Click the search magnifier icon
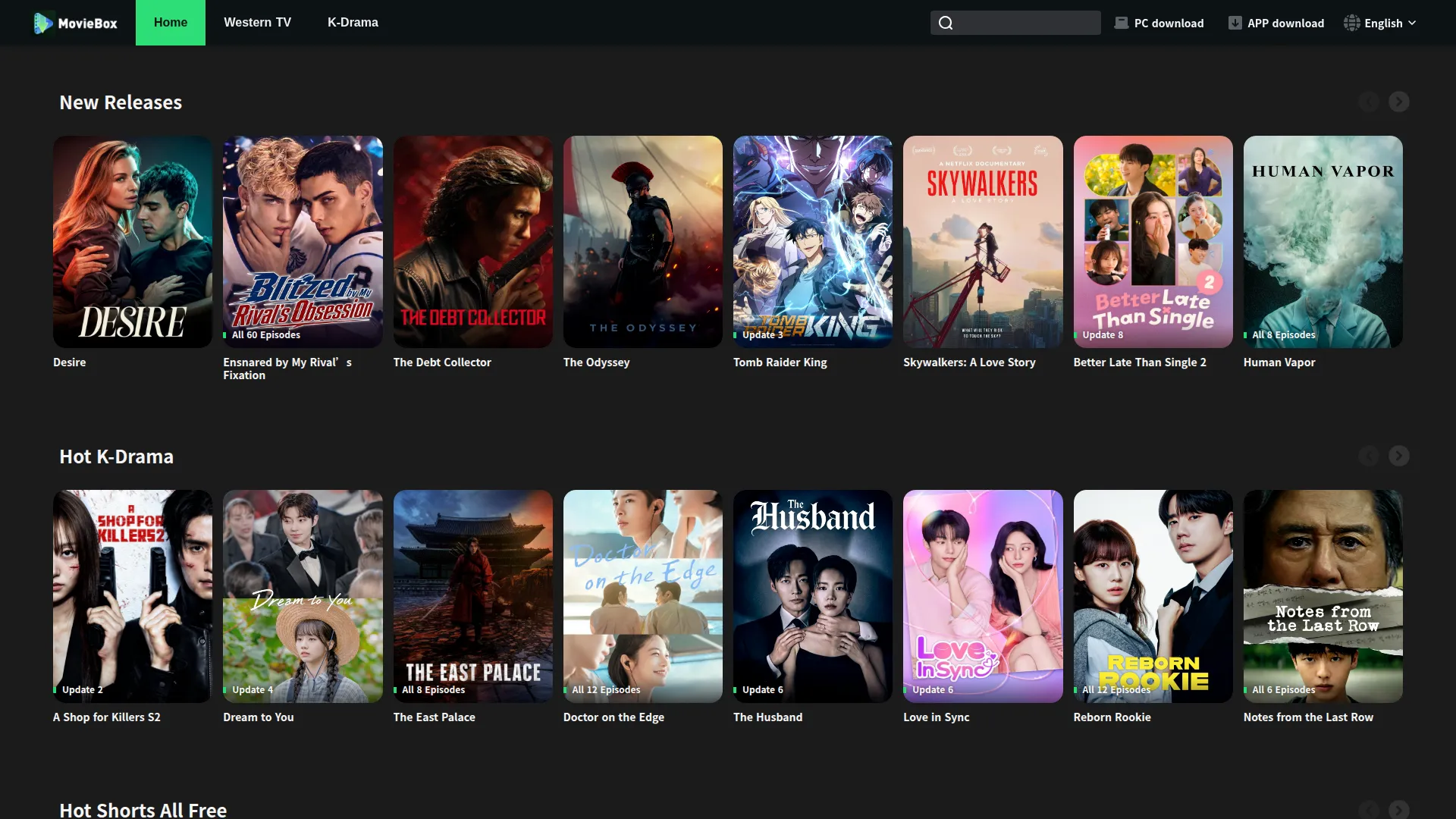Viewport: 1456px width, 819px height. pyautogui.click(x=946, y=23)
